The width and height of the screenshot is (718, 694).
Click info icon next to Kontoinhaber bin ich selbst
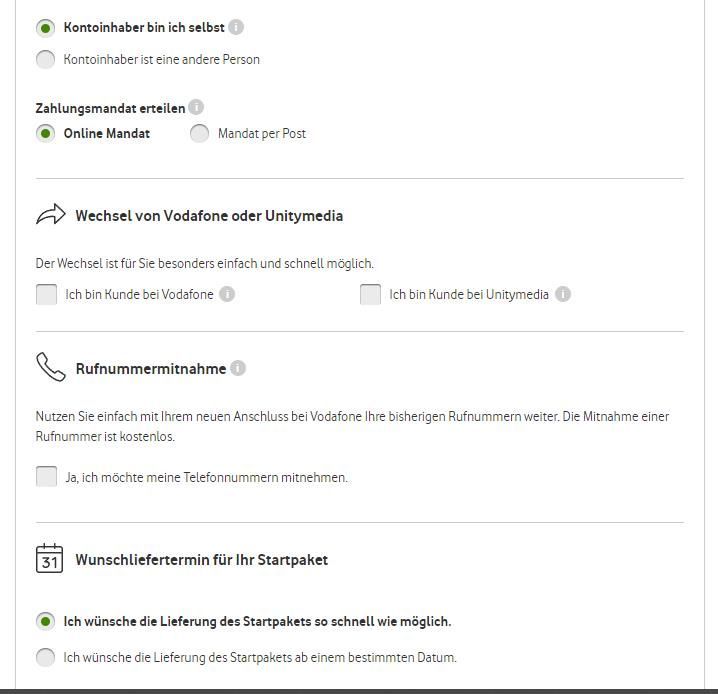(236, 28)
